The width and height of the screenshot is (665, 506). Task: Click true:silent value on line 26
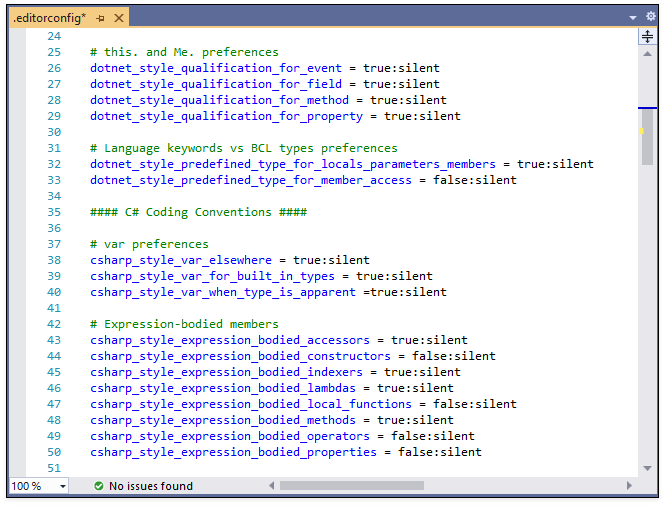click(x=401, y=68)
